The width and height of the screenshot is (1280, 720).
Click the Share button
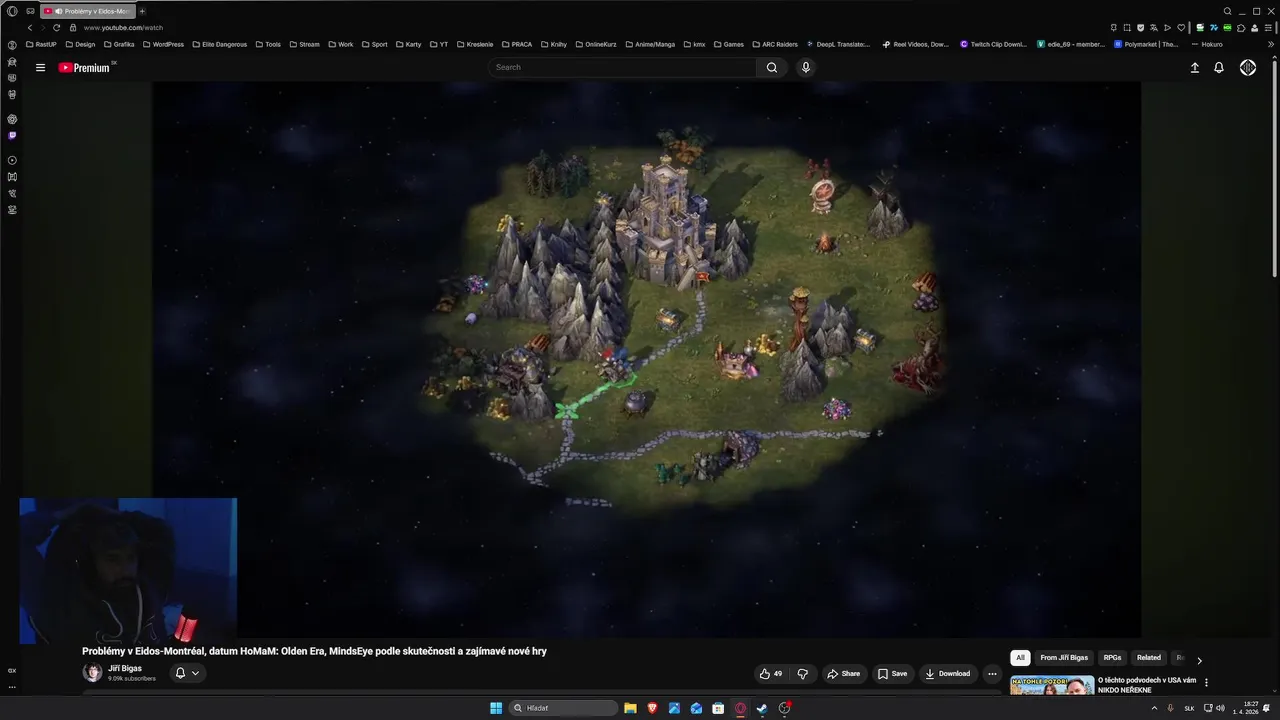[843, 674]
